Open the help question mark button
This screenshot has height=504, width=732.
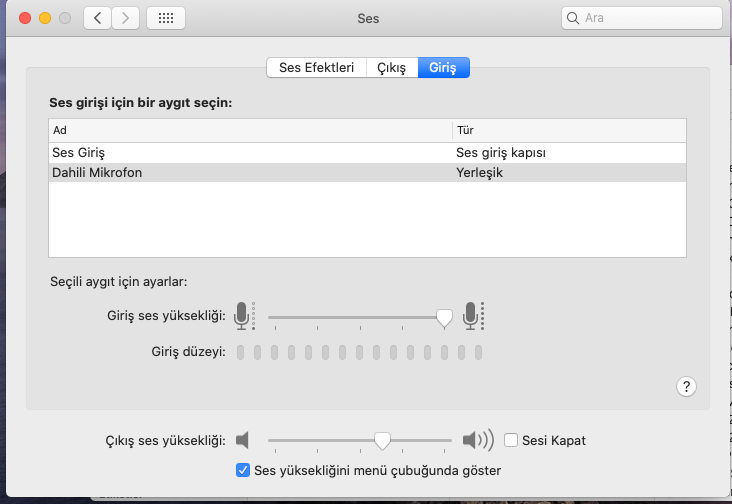point(687,386)
